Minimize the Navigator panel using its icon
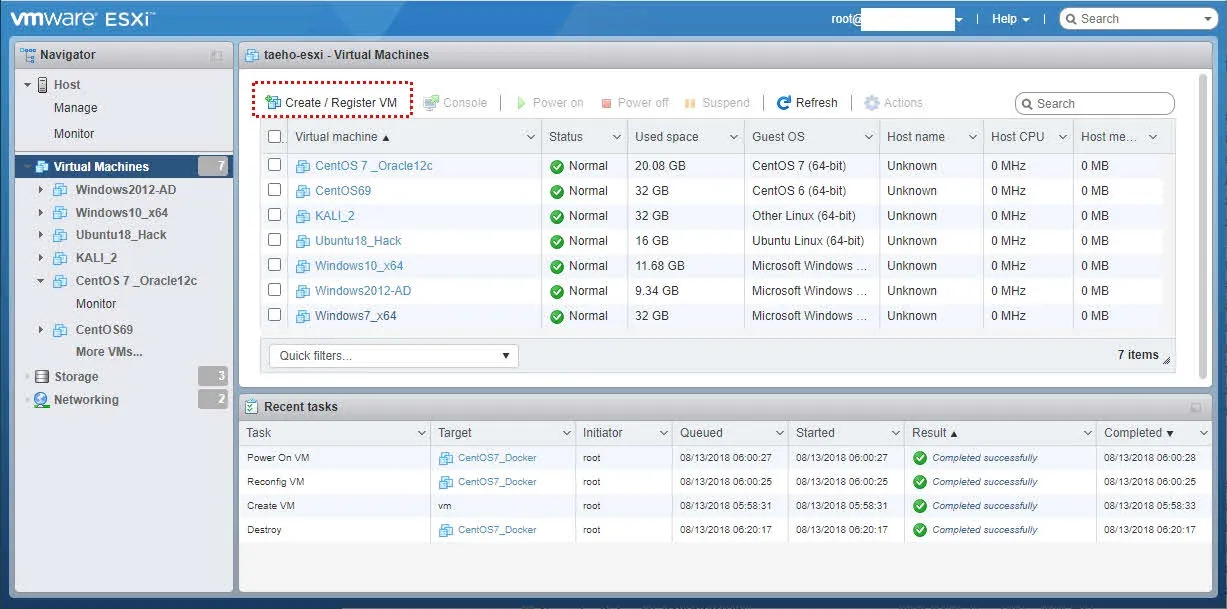Screen dimensions: 1227x609 point(216,56)
